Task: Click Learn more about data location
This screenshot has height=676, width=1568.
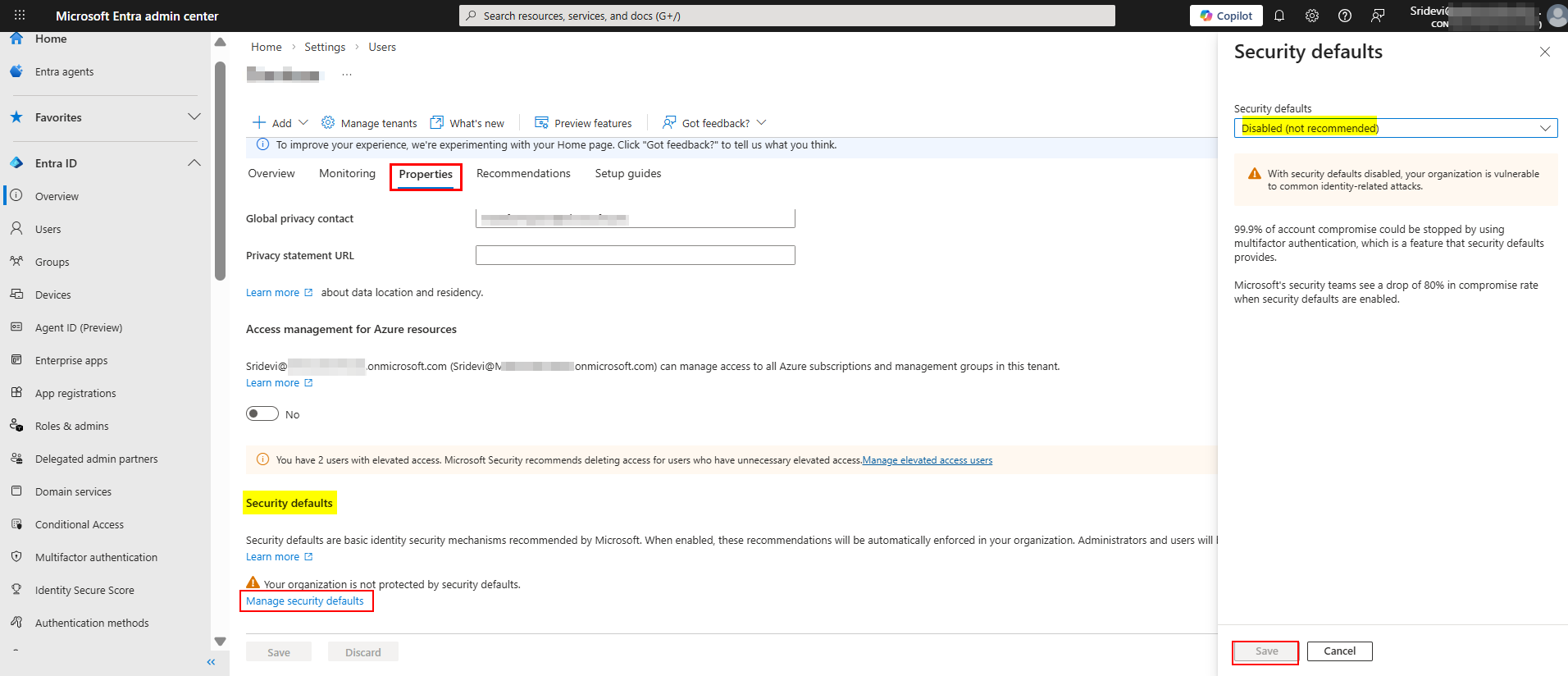Action: click(x=280, y=293)
